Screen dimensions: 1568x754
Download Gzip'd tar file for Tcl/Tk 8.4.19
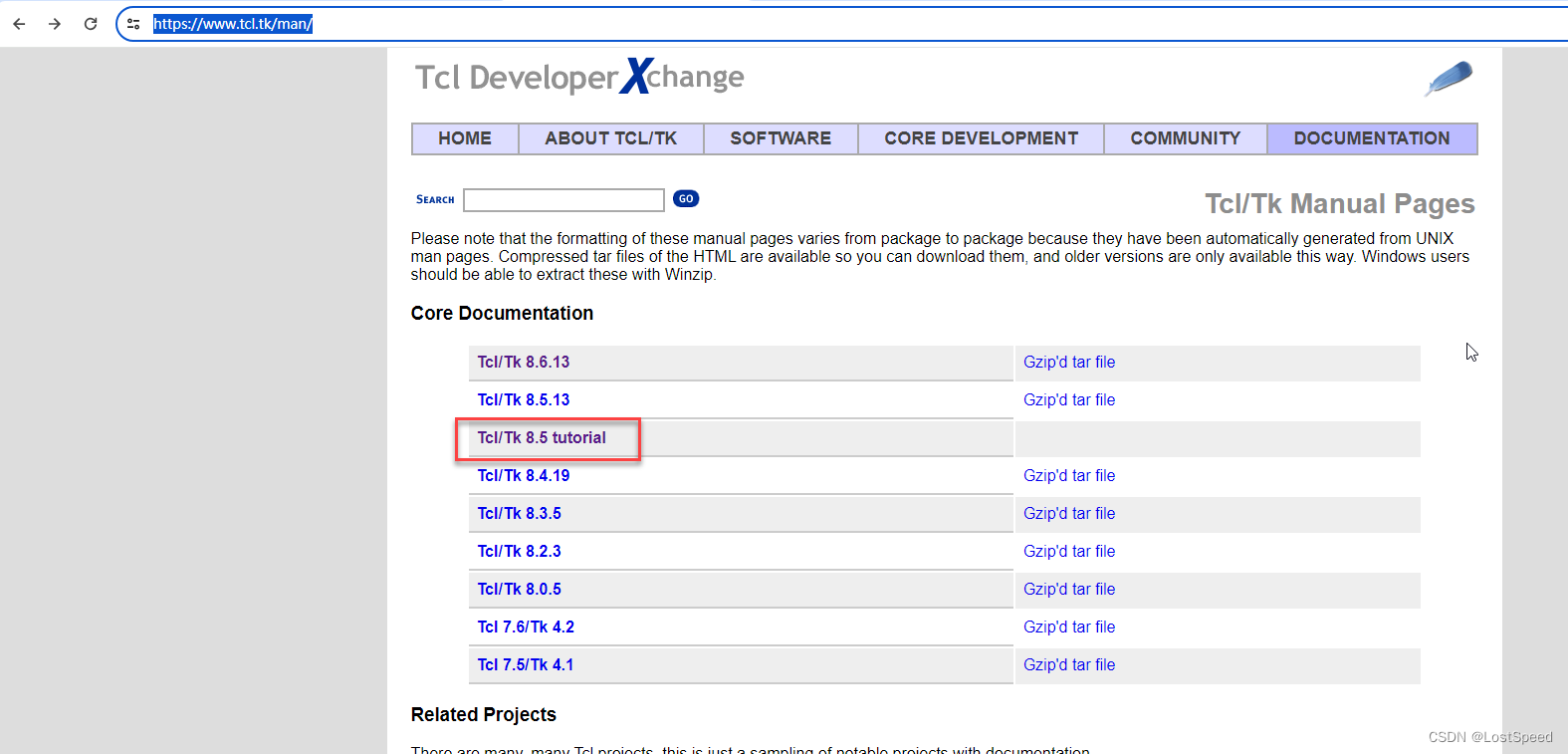(1069, 476)
